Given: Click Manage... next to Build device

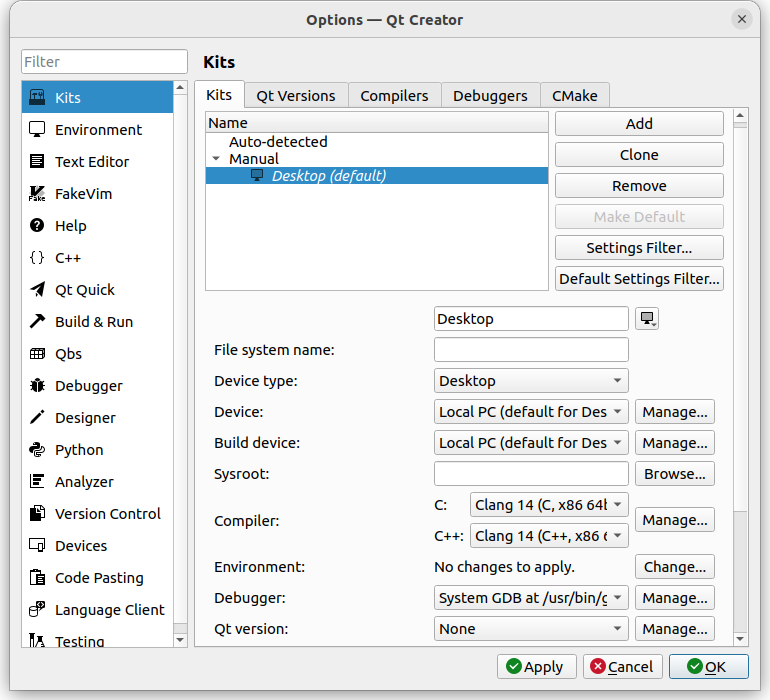Looking at the screenshot, I should 675,443.
